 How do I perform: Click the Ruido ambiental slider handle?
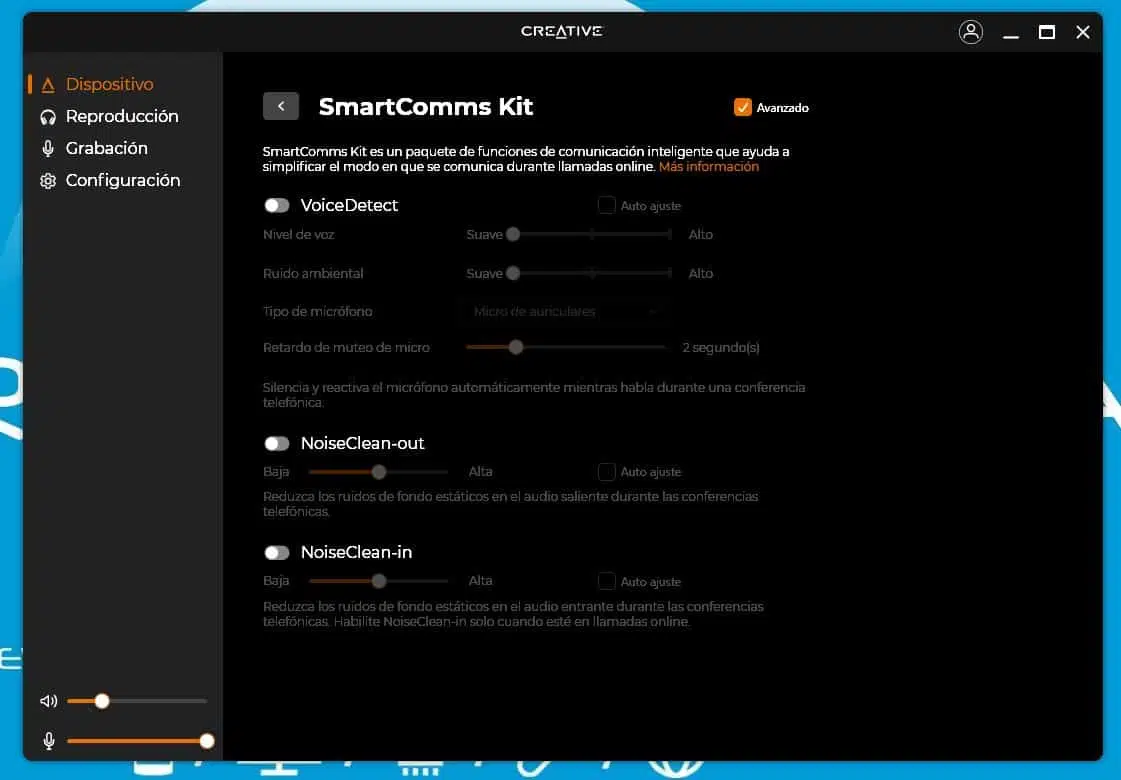pos(513,273)
